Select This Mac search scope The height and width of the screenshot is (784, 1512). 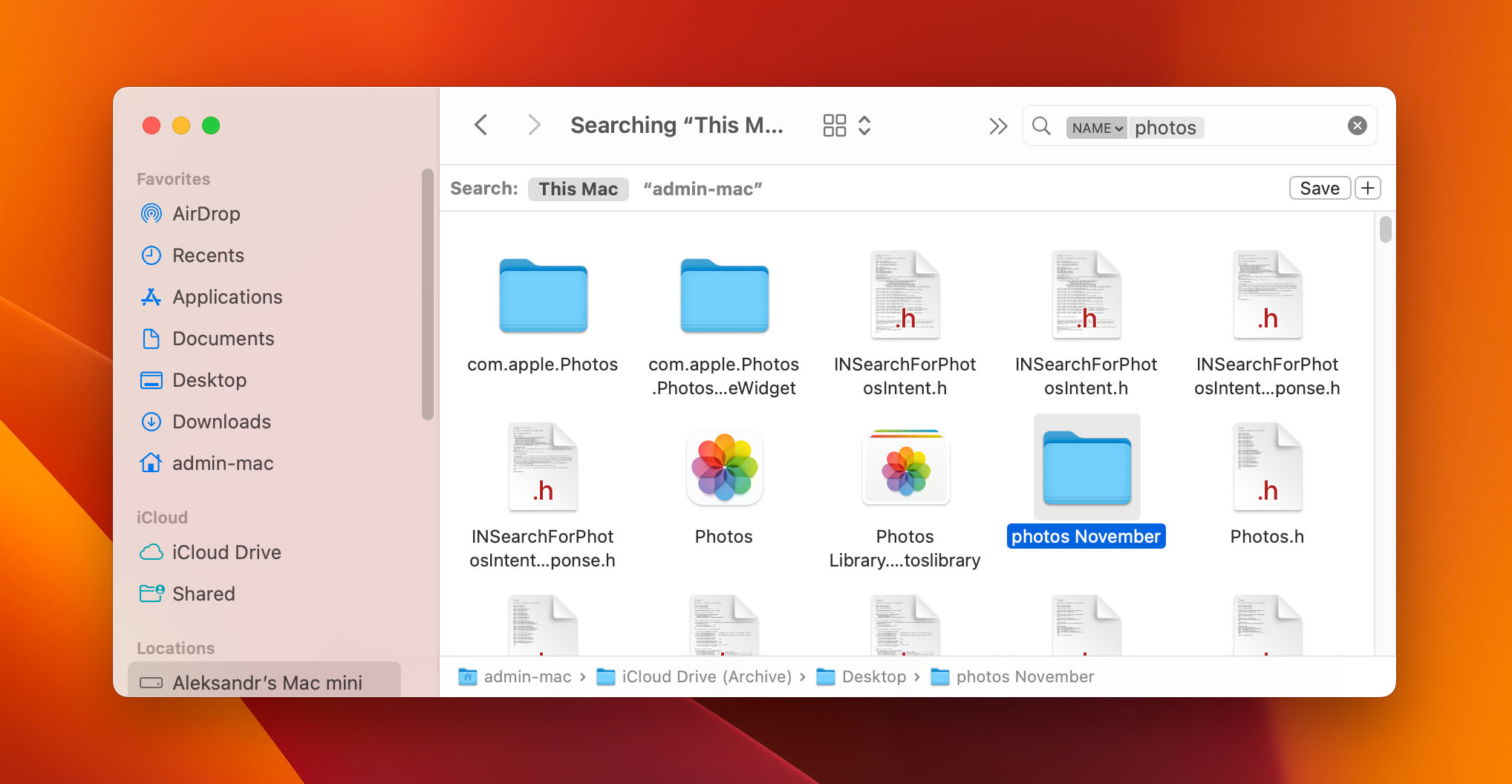(578, 189)
